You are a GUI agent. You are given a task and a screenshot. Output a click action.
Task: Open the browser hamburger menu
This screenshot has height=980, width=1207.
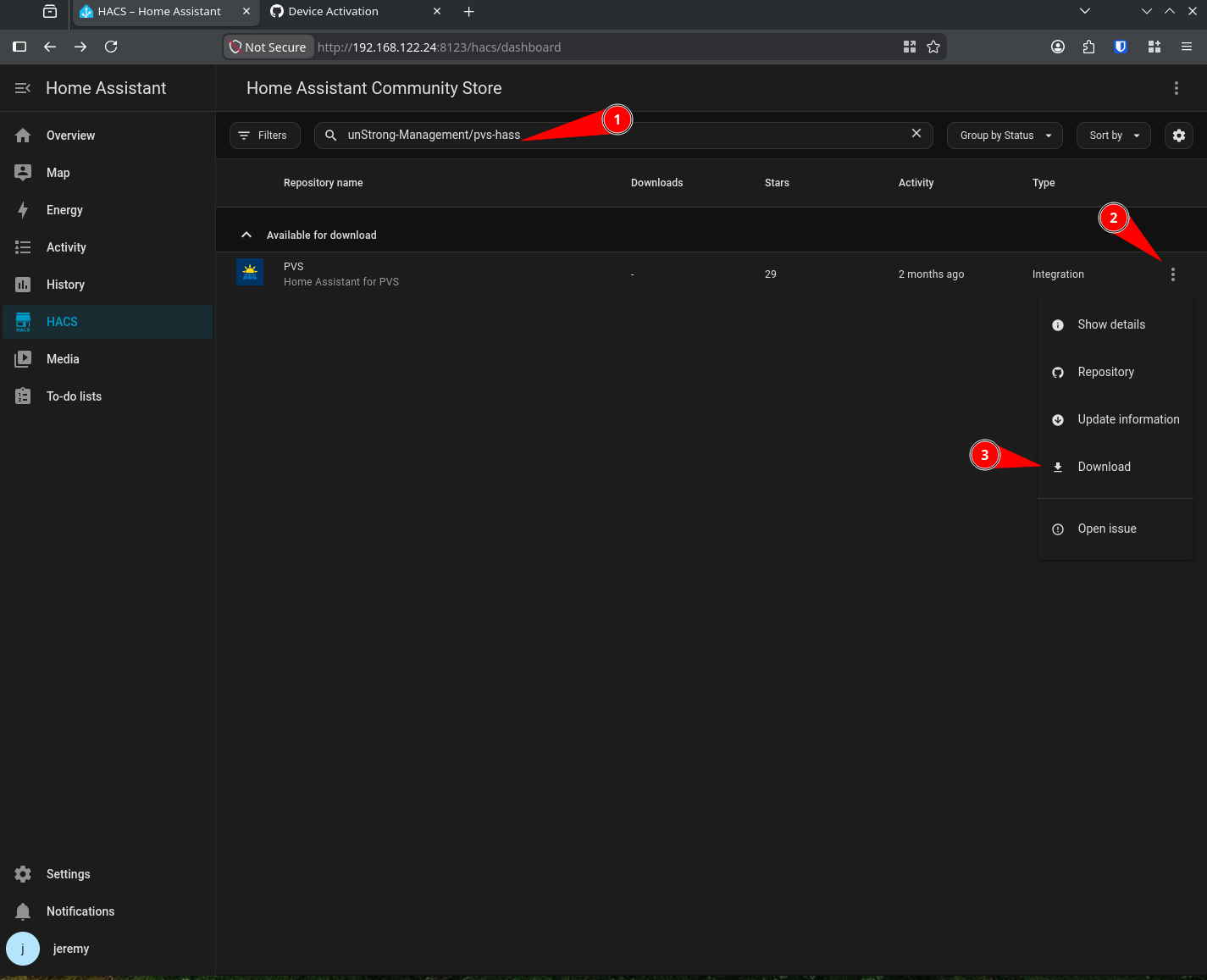(x=1187, y=47)
